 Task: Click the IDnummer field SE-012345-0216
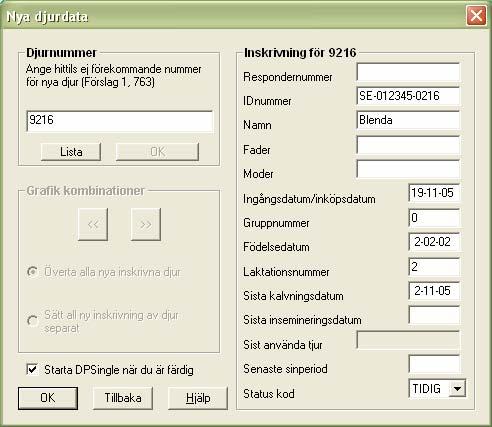point(408,96)
